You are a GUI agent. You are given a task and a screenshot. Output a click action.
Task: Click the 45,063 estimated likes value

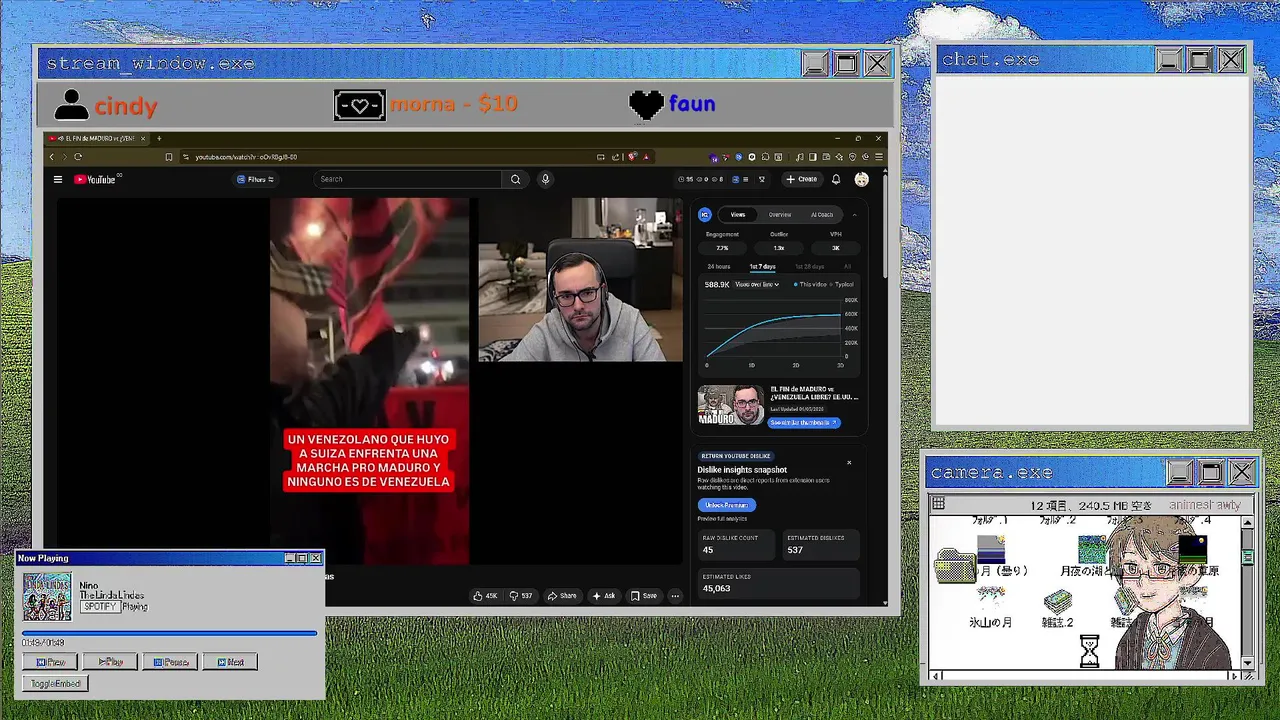tap(716, 588)
